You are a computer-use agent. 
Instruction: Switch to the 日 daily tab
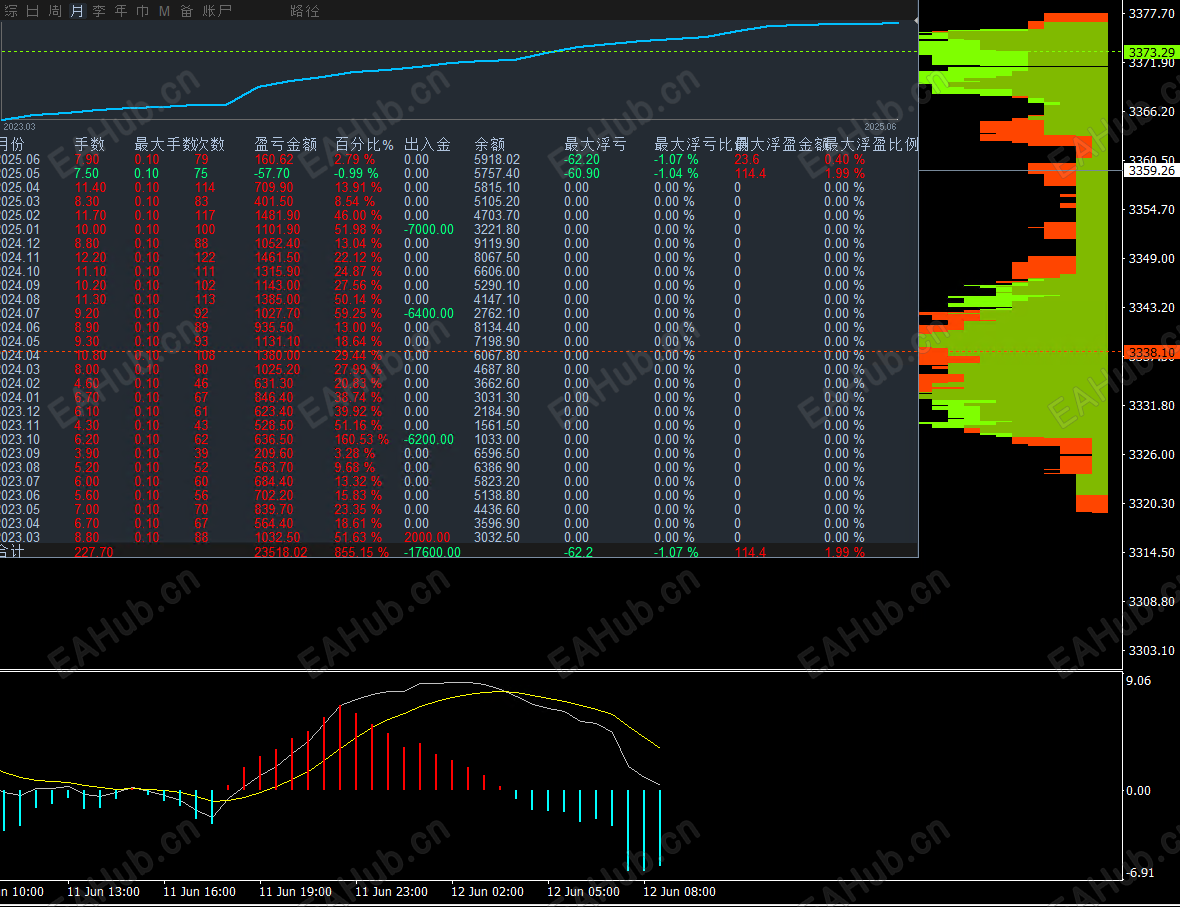(x=32, y=11)
